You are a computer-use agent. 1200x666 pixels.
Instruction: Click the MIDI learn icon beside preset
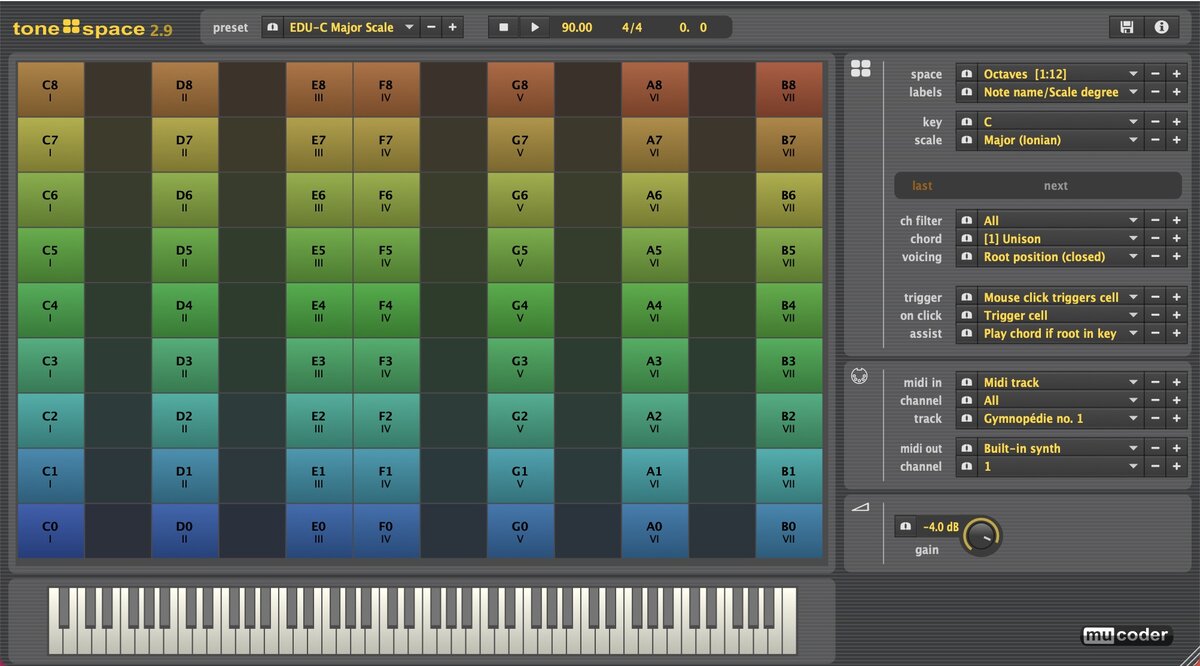pos(273,27)
